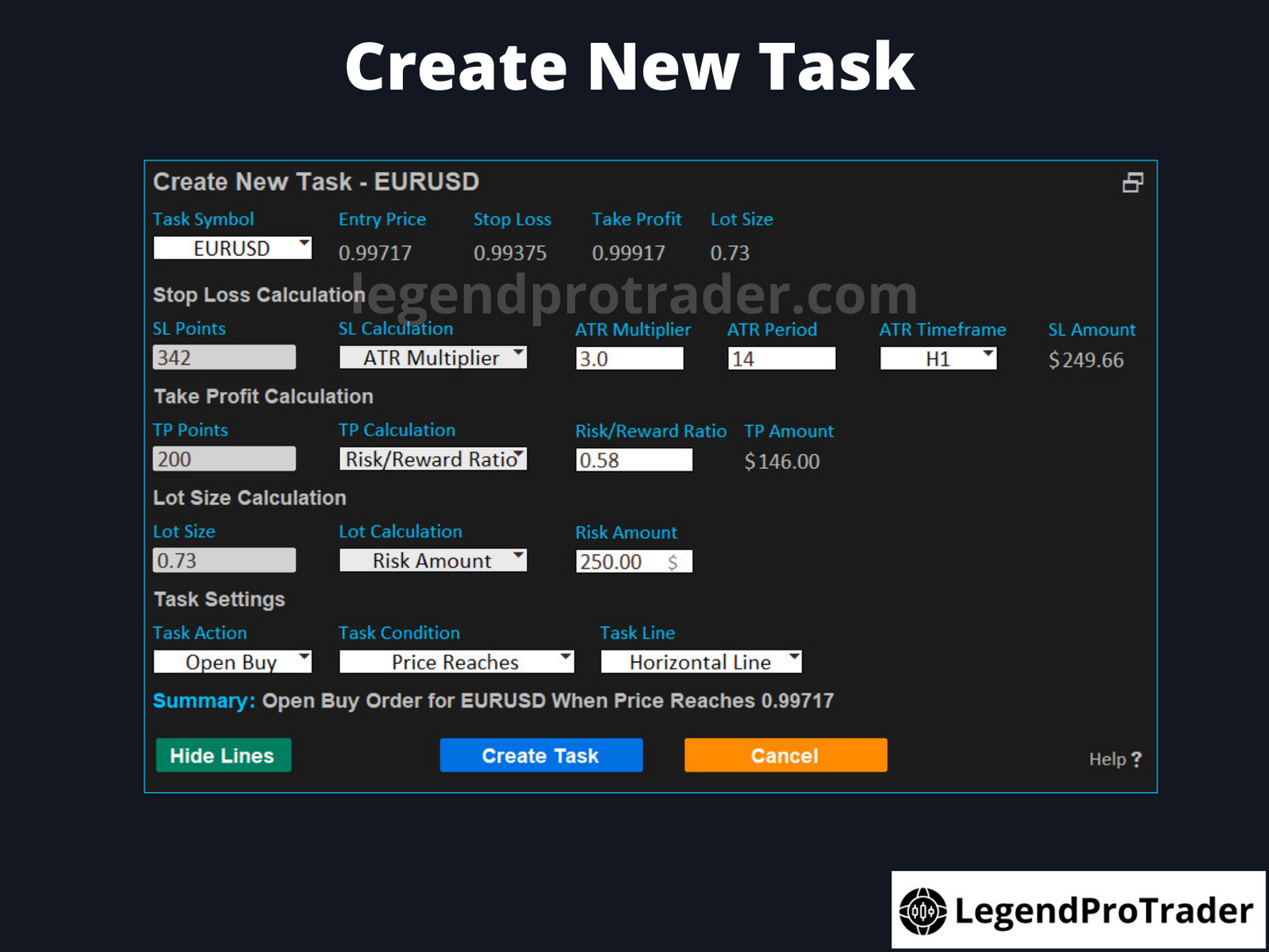This screenshot has width=1269, height=952.
Task: Click the Help question mark icon
Action: click(x=1136, y=760)
